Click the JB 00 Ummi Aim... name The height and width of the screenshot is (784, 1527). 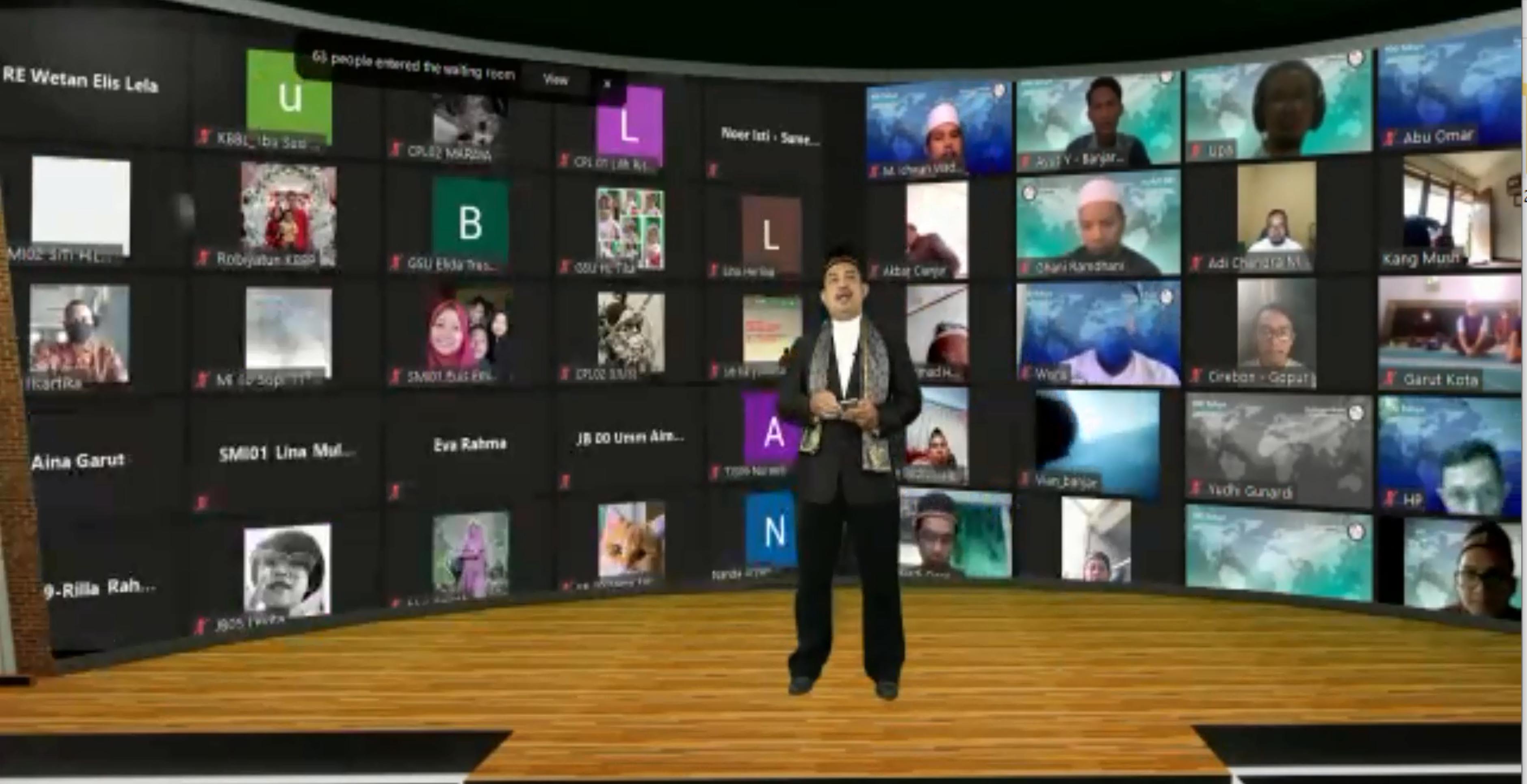pos(630,438)
